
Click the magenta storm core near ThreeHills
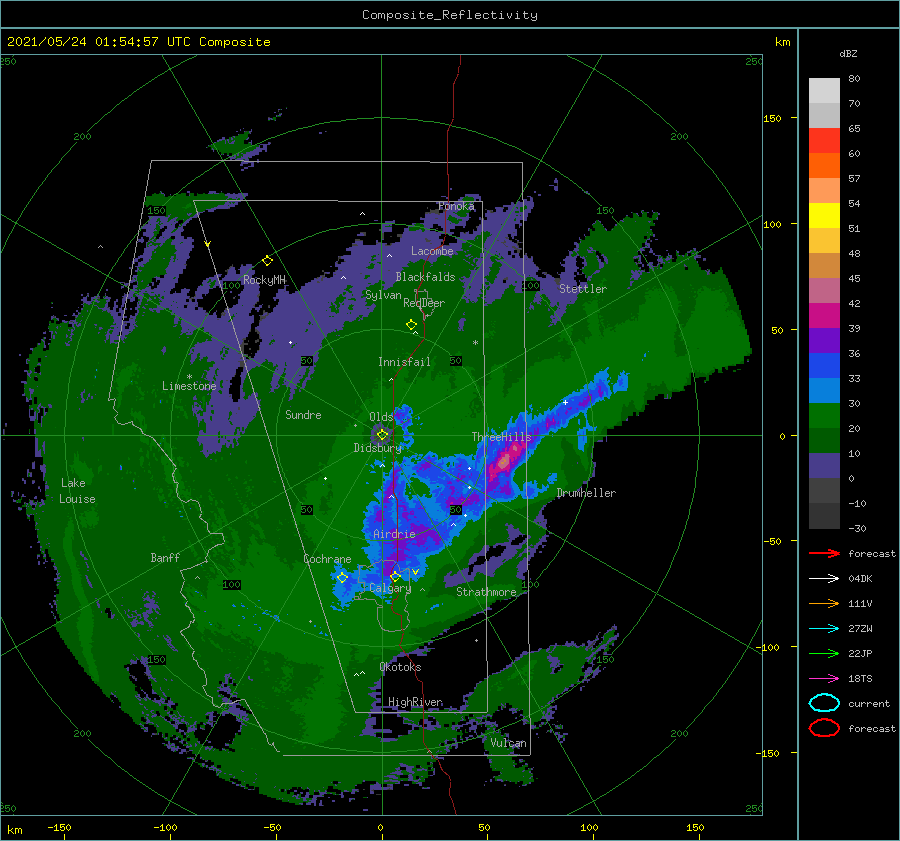tap(504, 462)
